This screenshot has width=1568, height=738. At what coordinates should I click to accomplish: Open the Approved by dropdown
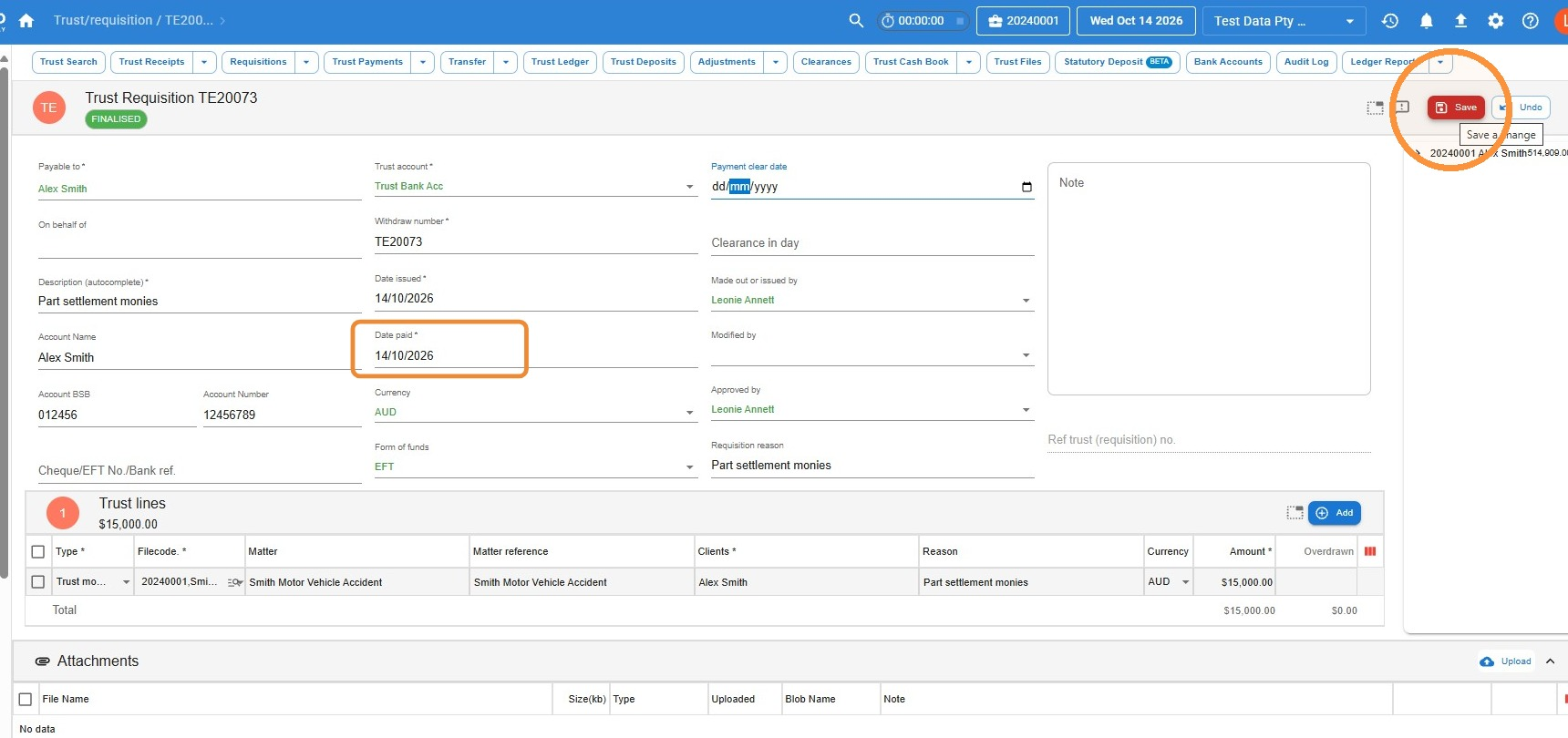(x=872, y=410)
